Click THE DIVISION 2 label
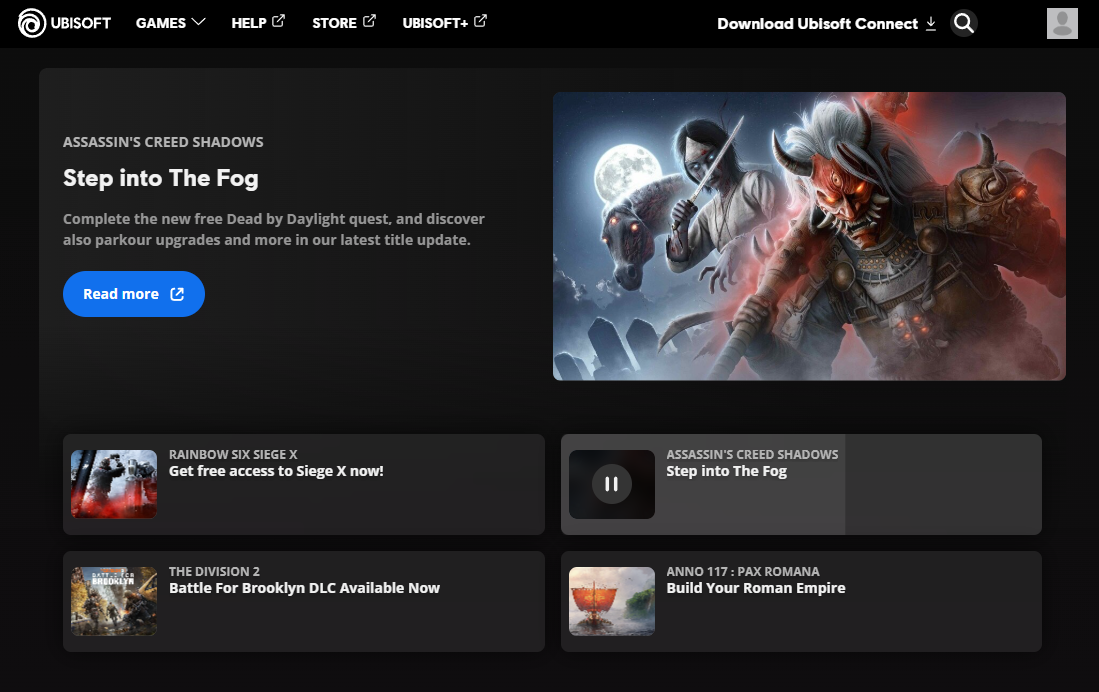Screen dimensions: 1099x692 214,571
